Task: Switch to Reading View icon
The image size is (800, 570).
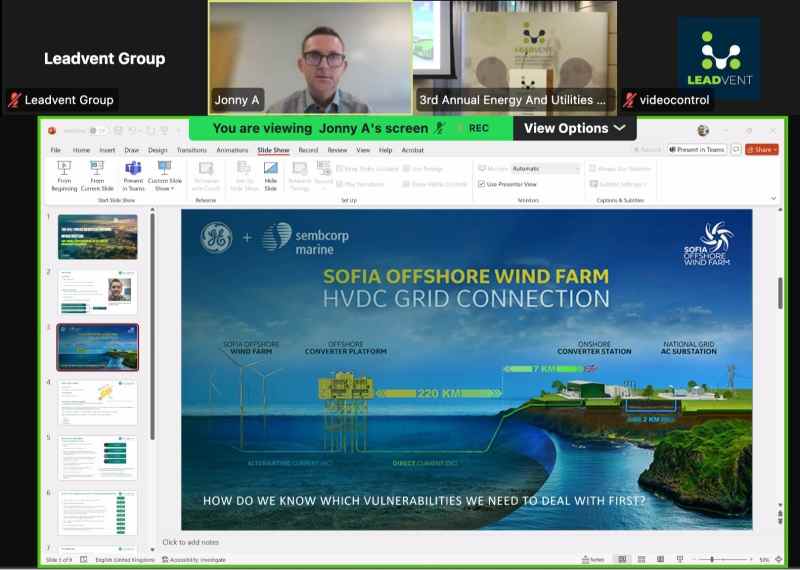Action: [660, 560]
